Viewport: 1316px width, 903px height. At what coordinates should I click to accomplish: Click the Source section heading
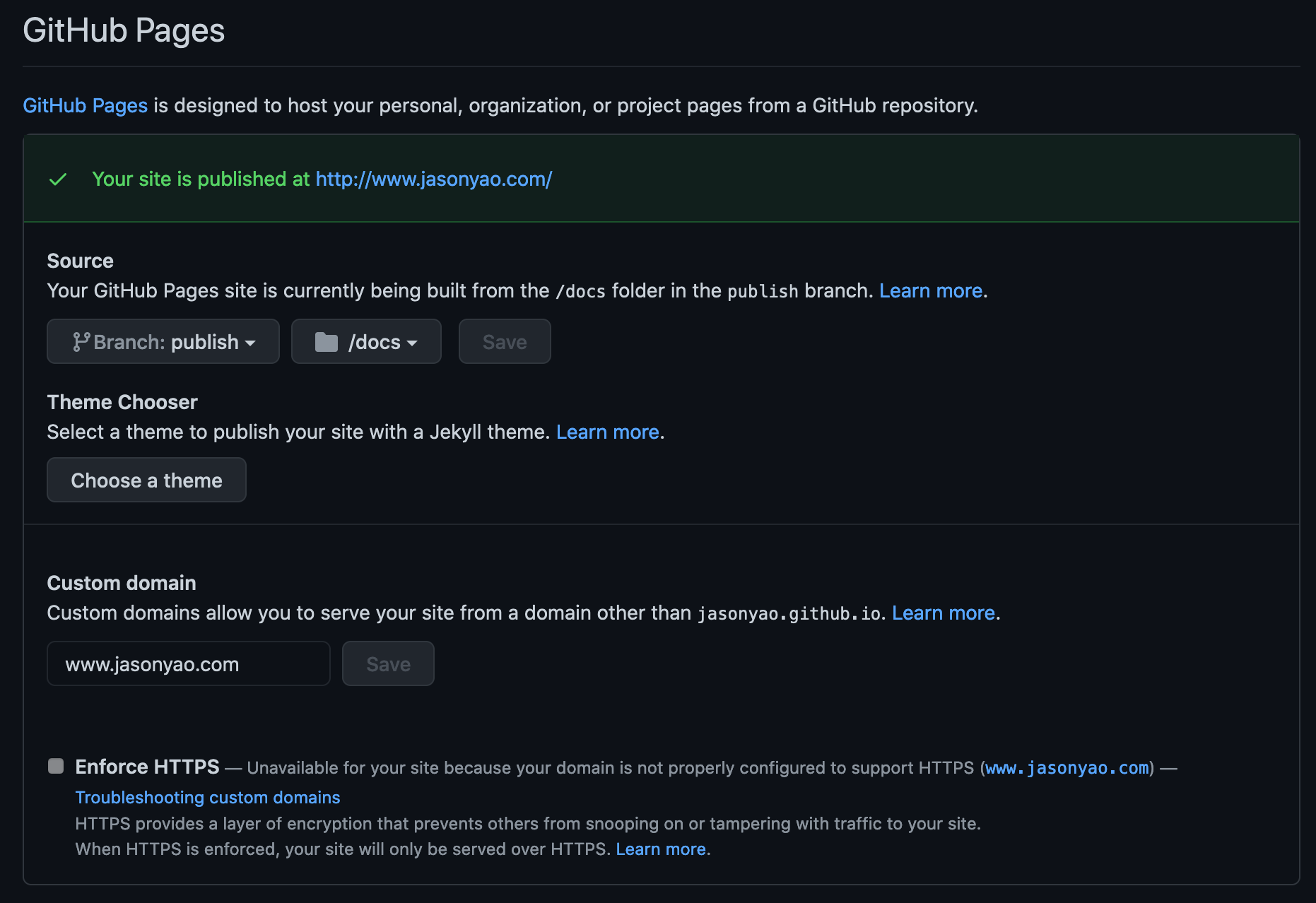click(80, 261)
